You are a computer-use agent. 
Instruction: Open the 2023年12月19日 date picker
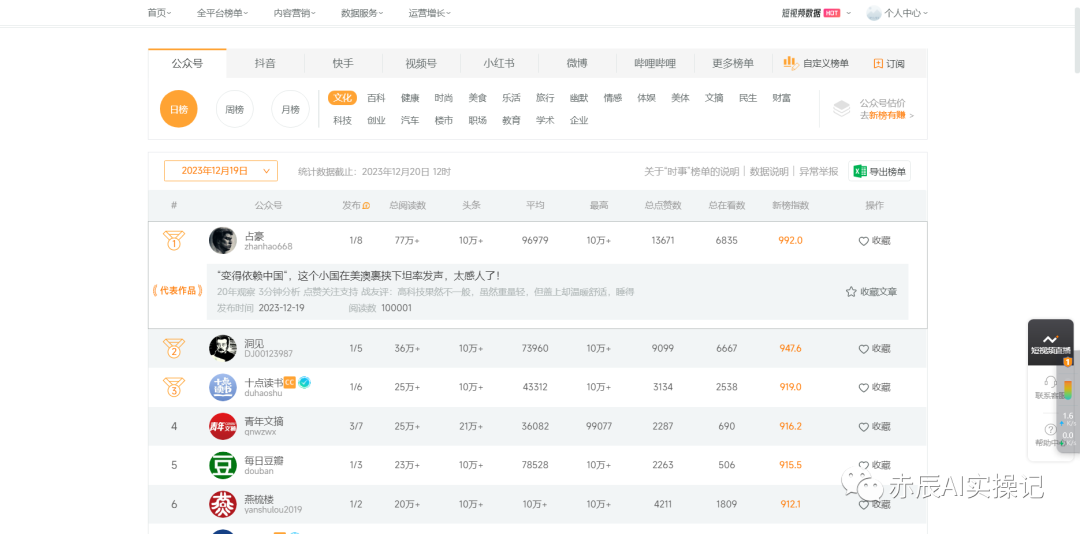click(x=220, y=171)
